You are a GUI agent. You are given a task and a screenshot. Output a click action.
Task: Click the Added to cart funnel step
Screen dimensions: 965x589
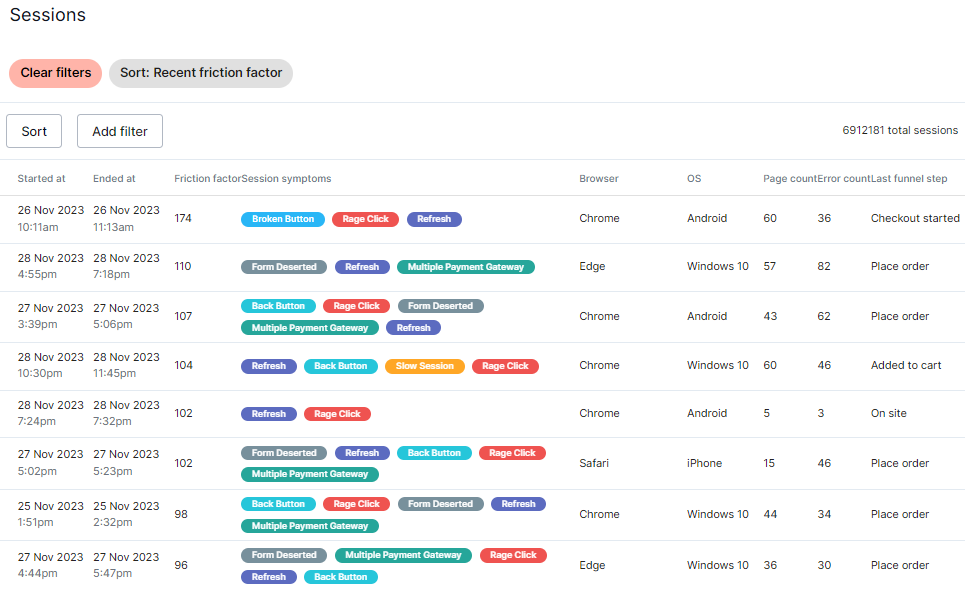pos(906,366)
